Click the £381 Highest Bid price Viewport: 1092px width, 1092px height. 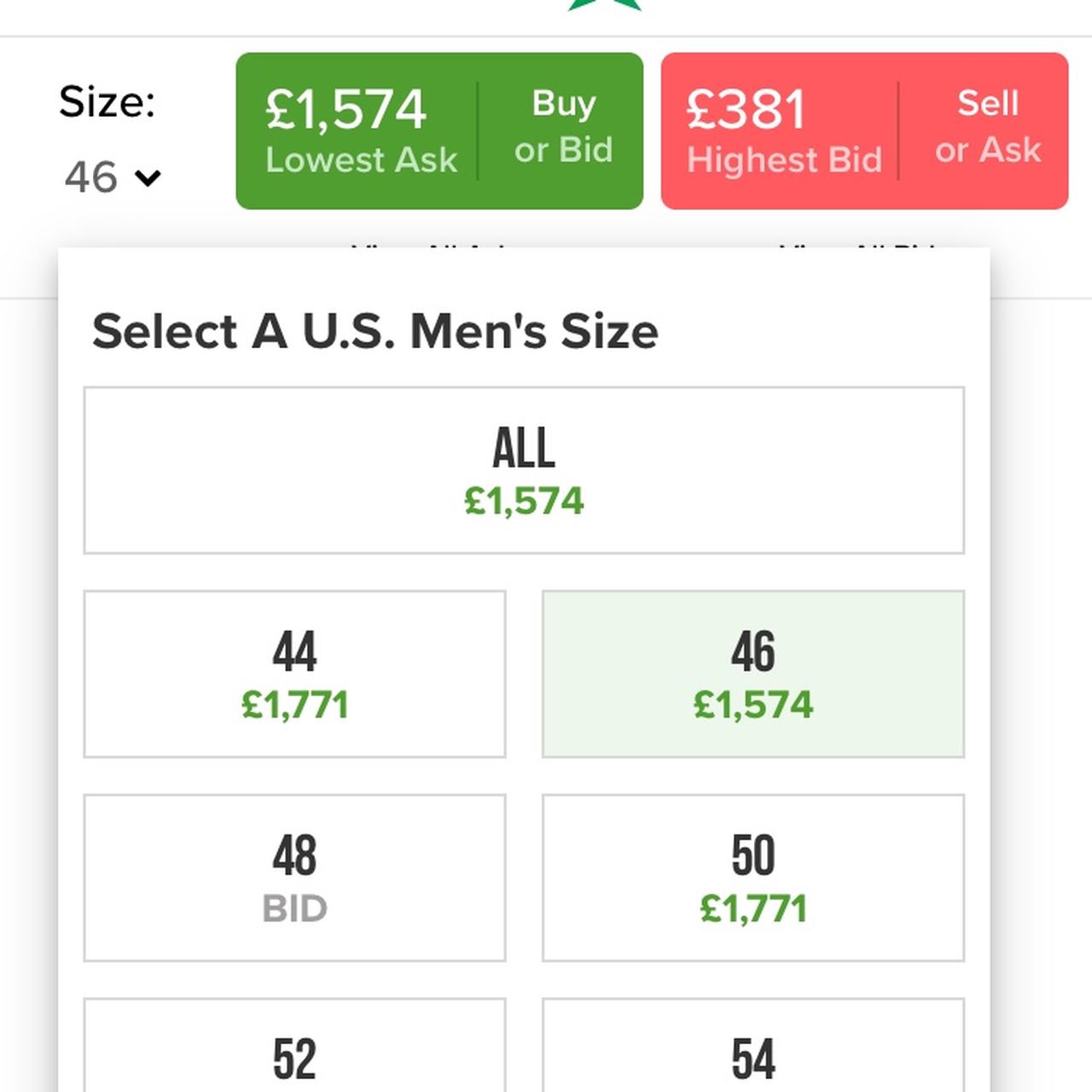coord(746,110)
